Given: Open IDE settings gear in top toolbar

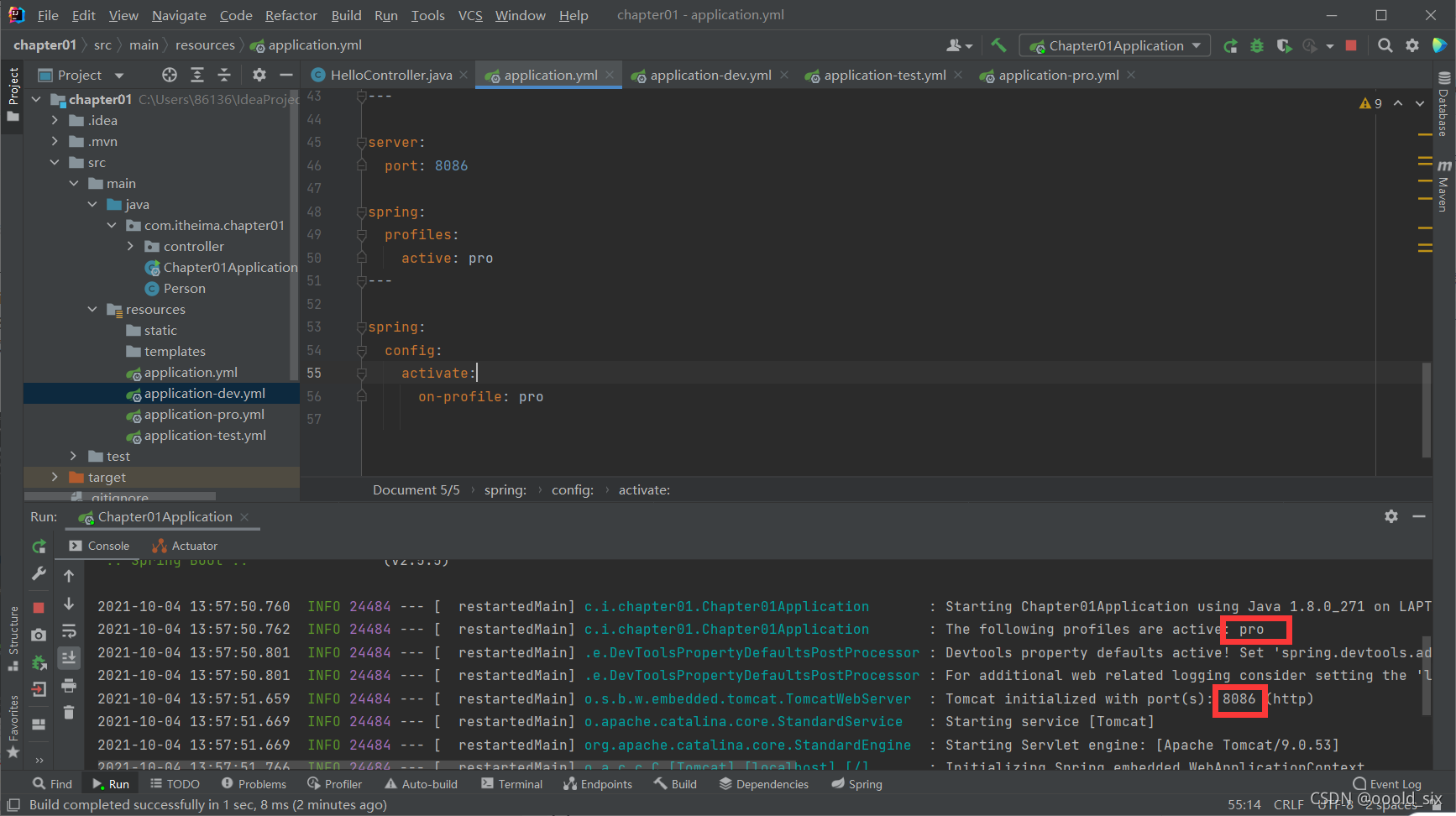Looking at the screenshot, I should [1412, 45].
